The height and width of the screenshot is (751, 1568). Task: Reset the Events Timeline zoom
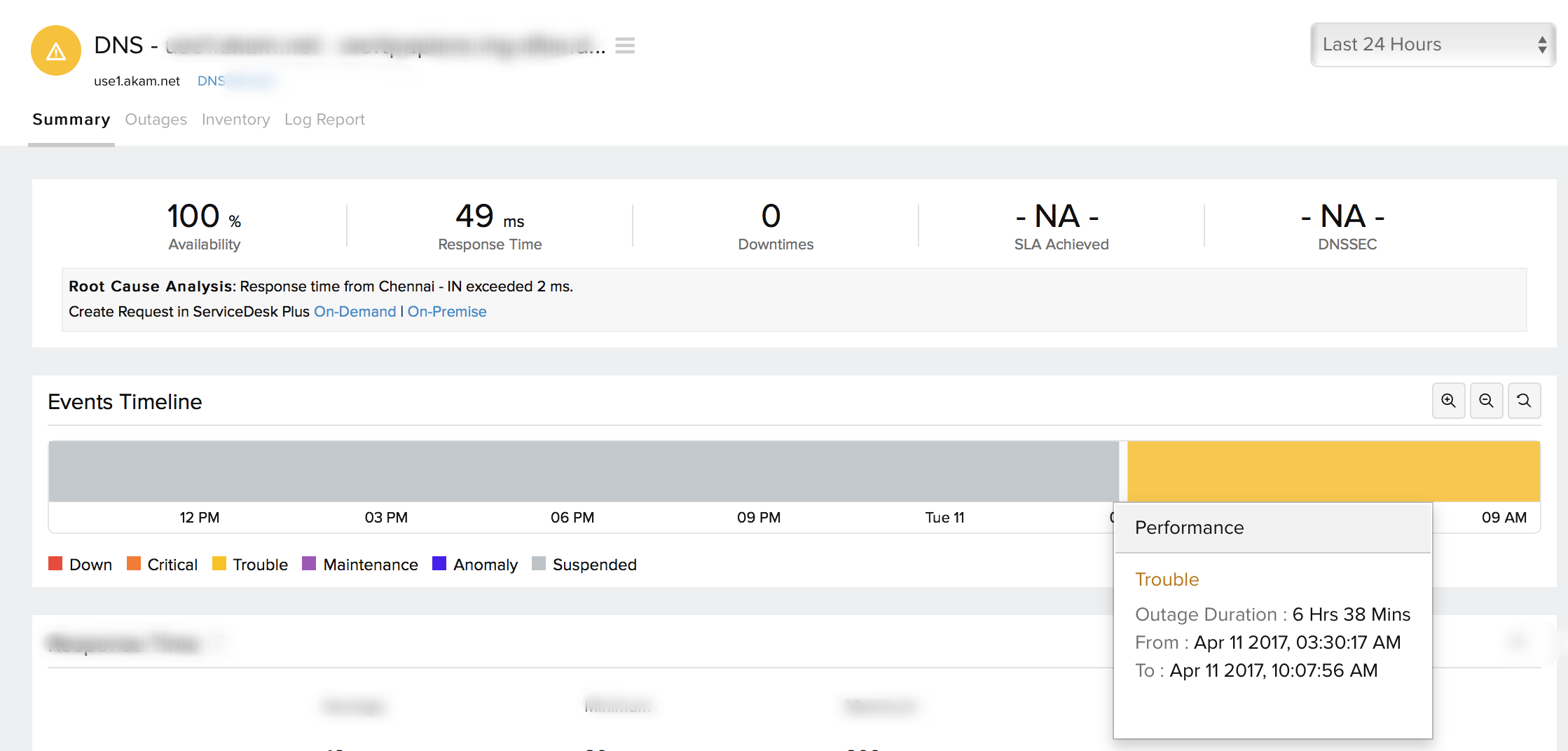tap(1524, 401)
